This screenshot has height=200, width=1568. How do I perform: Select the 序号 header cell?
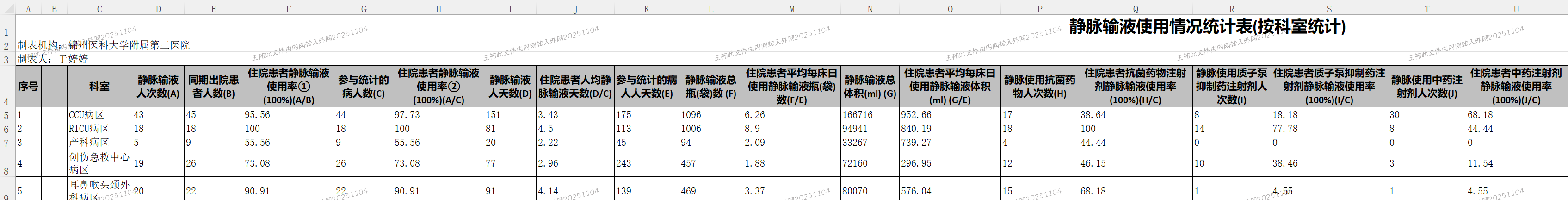pyautogui.click(x=28, y=87)
